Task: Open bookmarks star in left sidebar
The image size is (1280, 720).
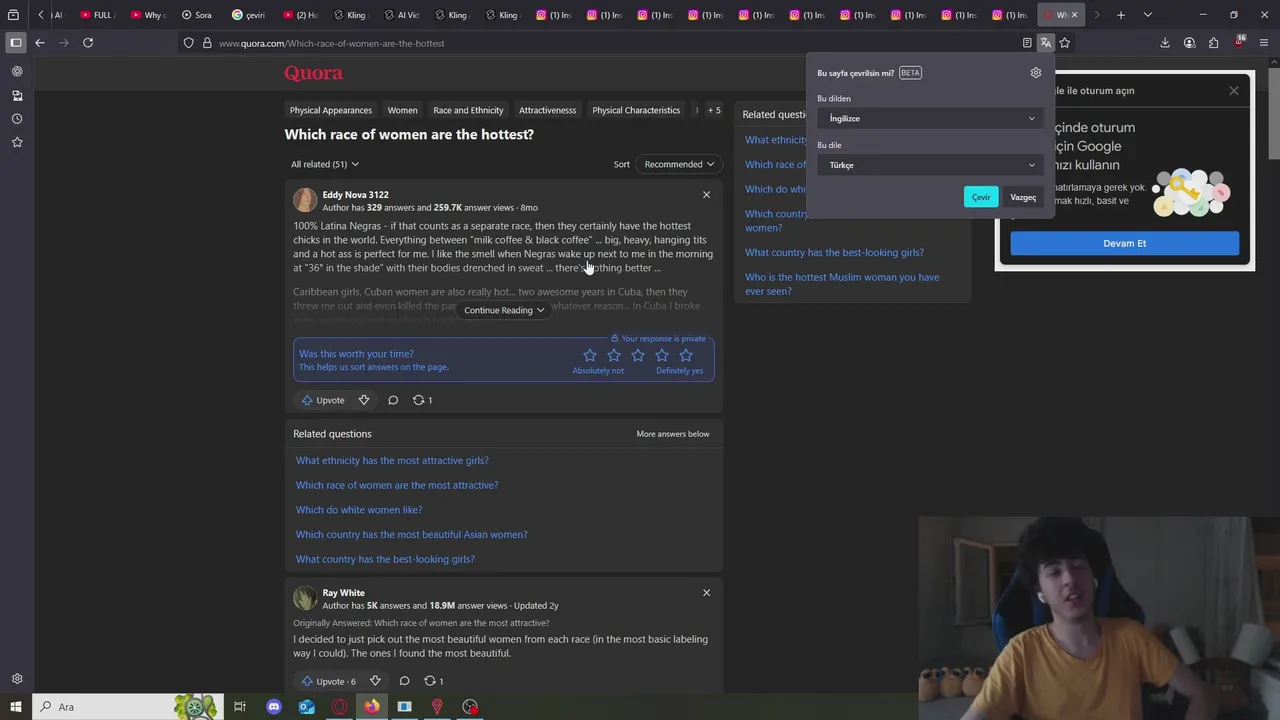Action: 17,143
